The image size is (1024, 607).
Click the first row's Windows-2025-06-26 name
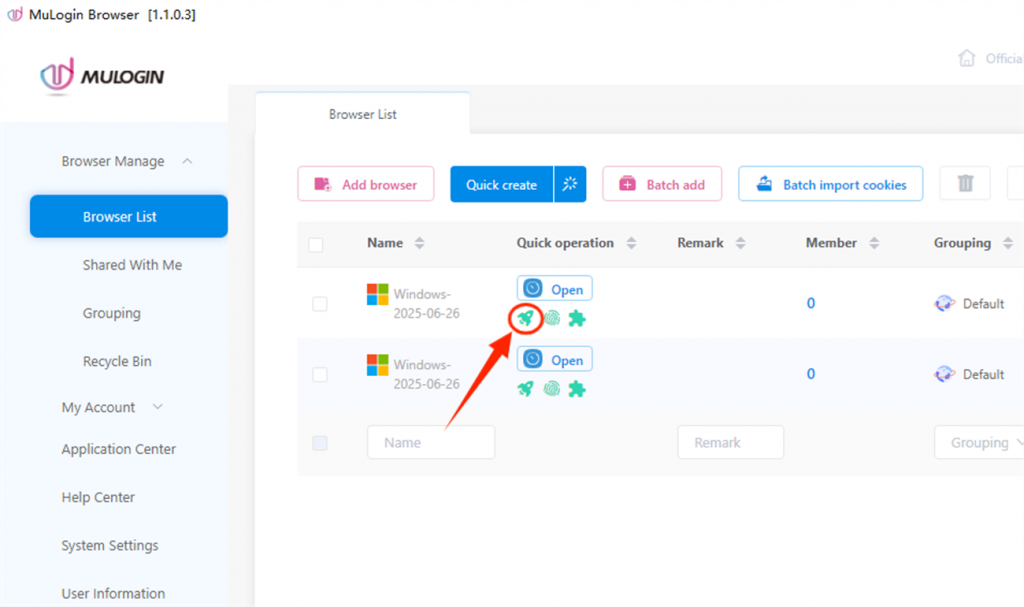coord(426,304)
